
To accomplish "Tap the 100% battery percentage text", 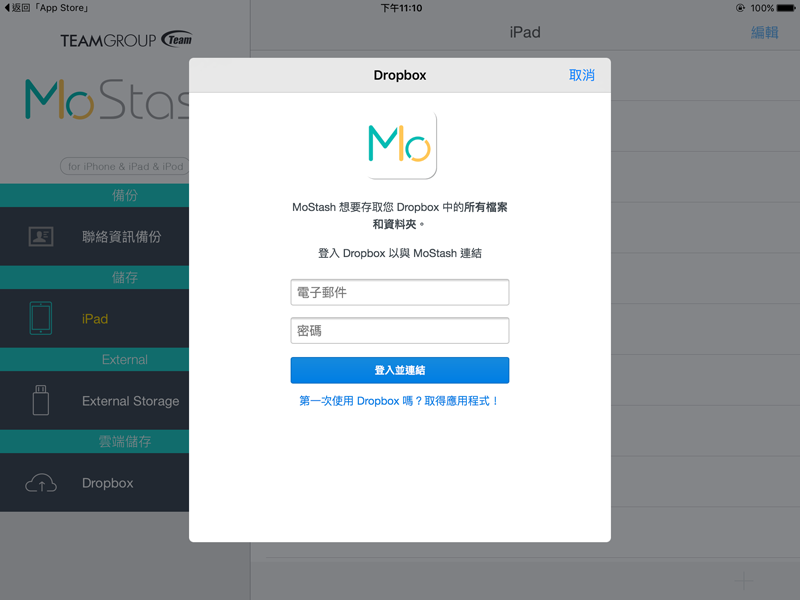I will coord(762,8).
